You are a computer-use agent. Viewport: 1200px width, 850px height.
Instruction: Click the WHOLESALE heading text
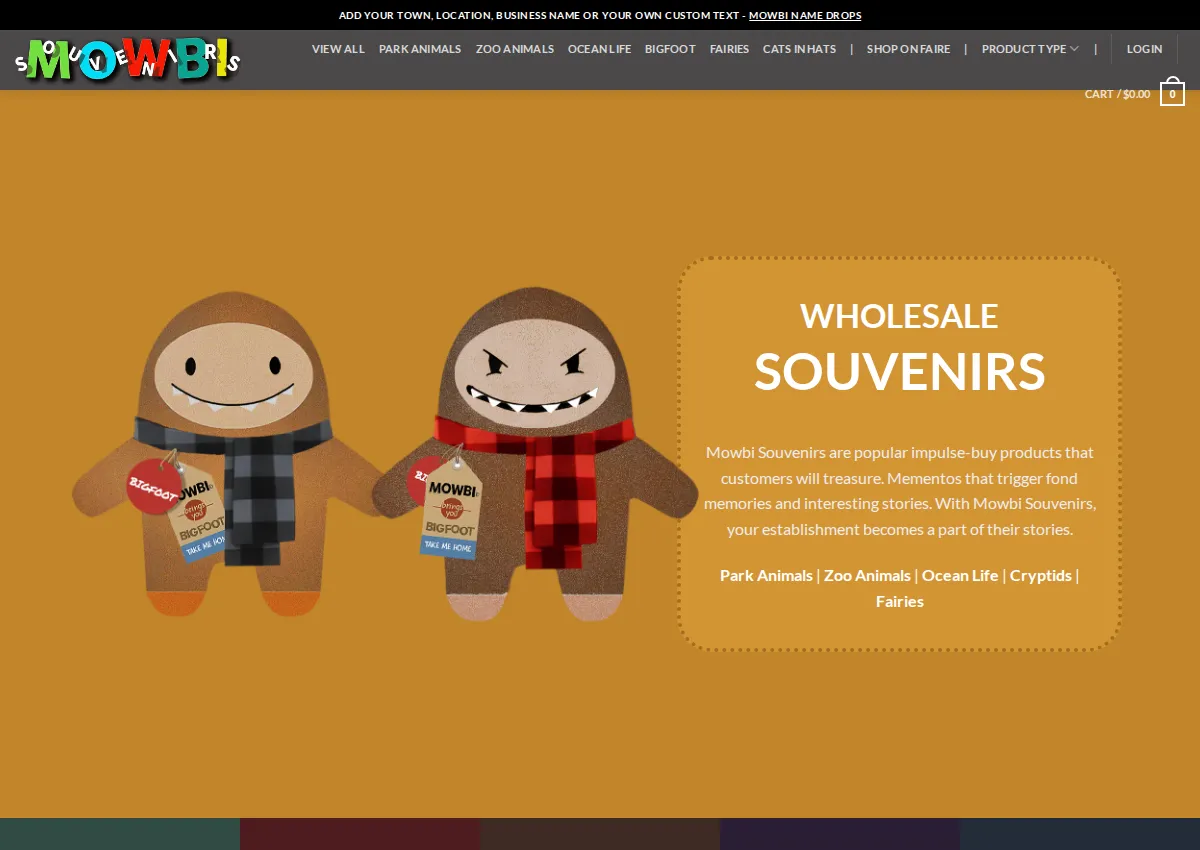point(899,316)
